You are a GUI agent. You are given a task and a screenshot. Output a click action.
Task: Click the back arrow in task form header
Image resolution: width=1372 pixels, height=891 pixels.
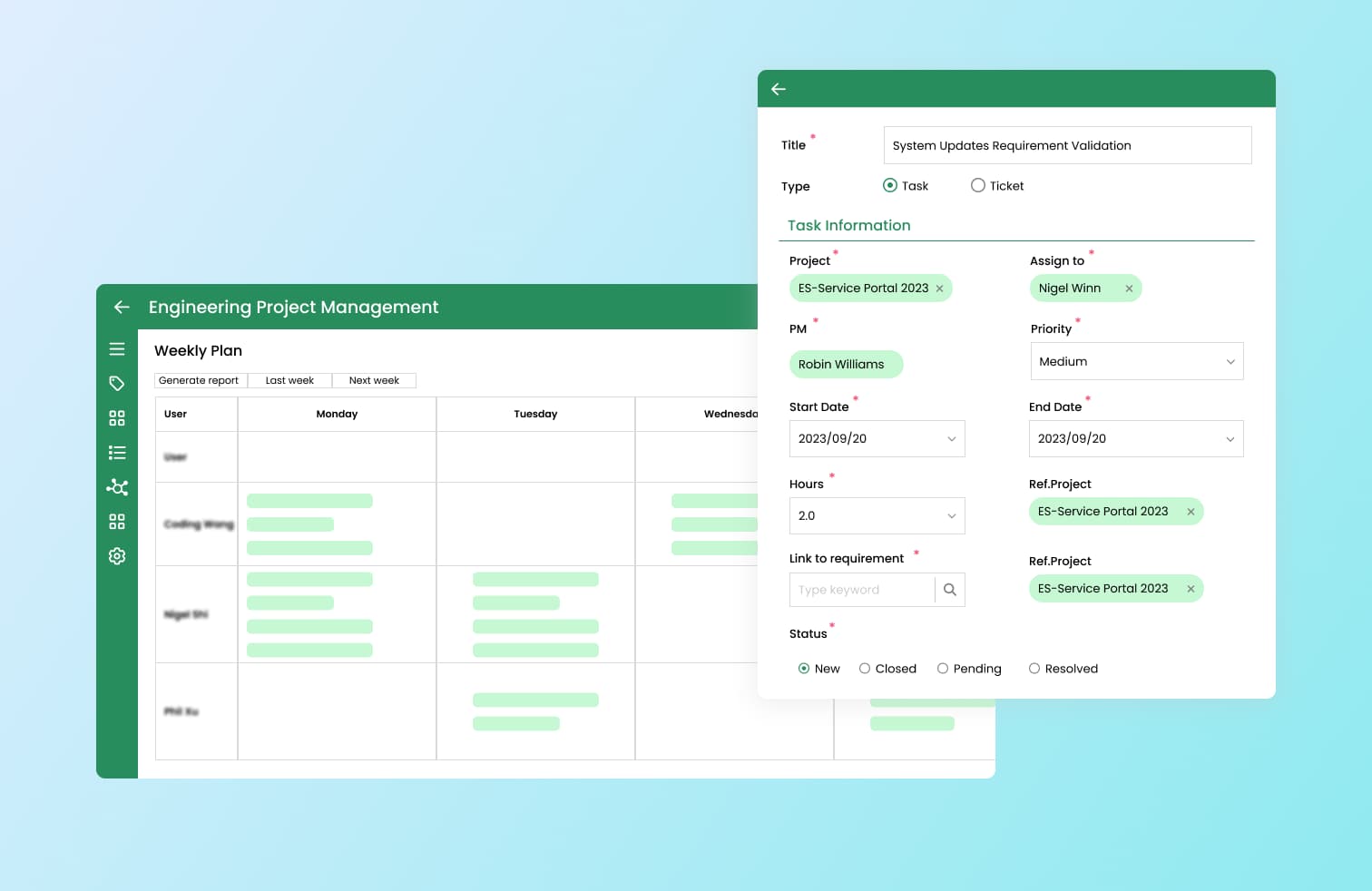pyautogui.click(x=779, y=89)
